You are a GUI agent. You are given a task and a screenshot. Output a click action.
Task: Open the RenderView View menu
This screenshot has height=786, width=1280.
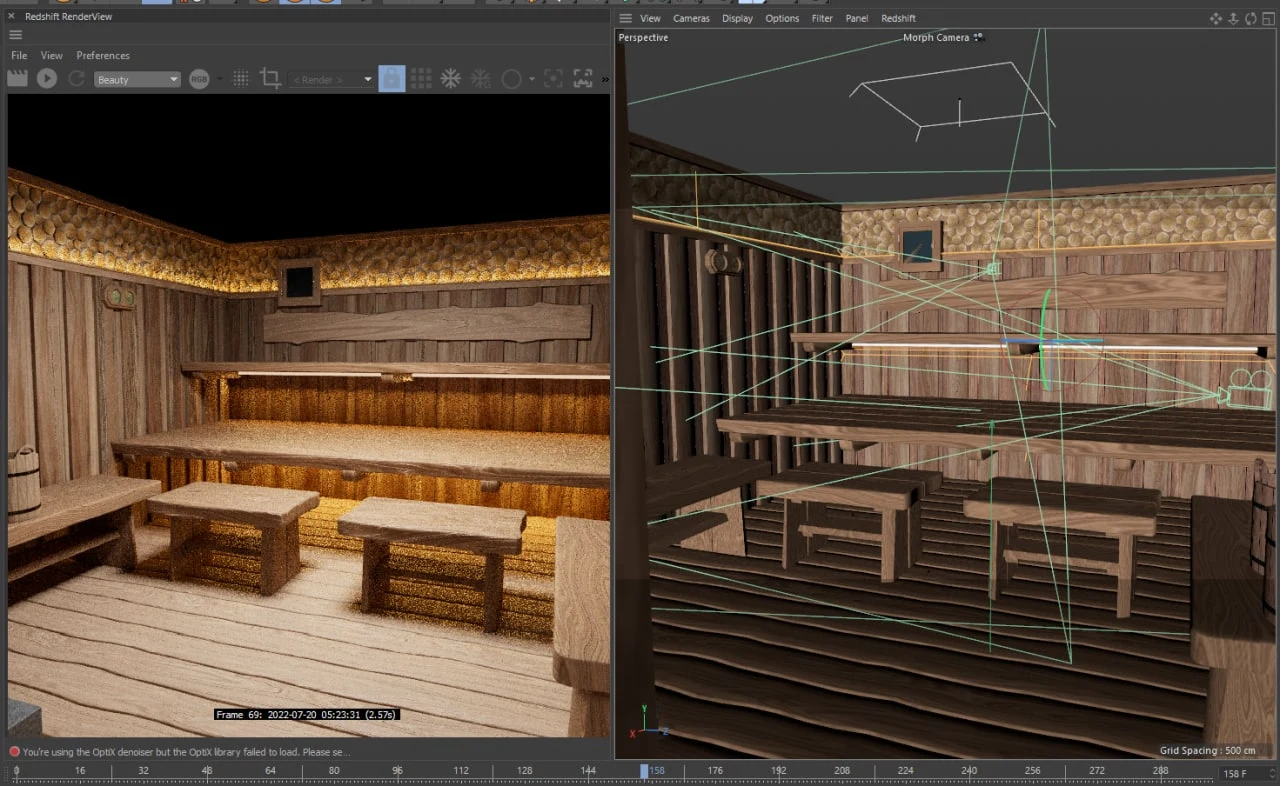[x=52, y=55]
